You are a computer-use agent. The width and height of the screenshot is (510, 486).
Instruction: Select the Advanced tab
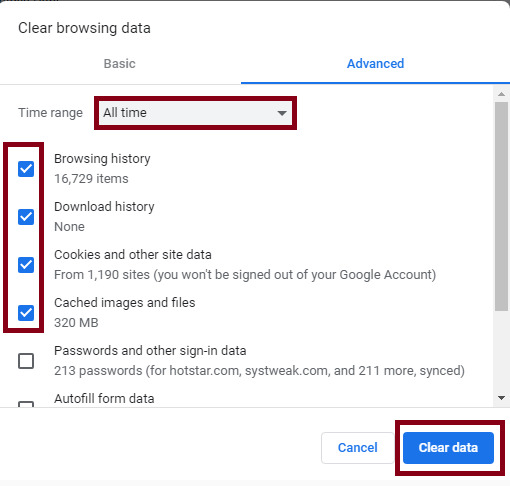click(375, 63)
